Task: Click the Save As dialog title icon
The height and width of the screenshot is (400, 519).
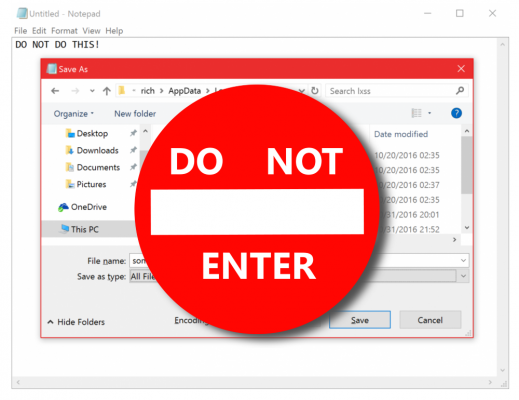Action: coord(51,69)
